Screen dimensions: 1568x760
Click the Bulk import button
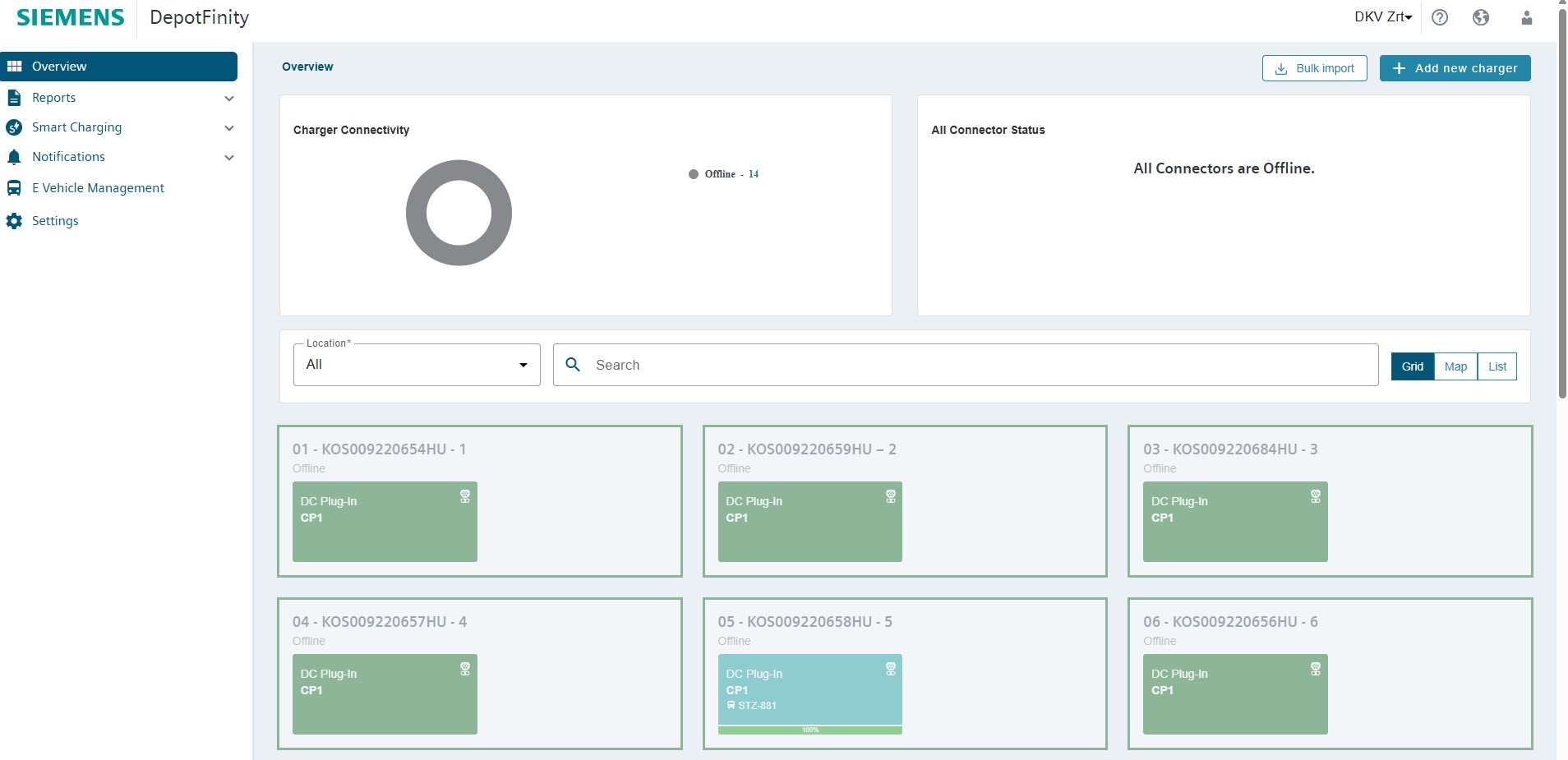[x=1314, y=68]
